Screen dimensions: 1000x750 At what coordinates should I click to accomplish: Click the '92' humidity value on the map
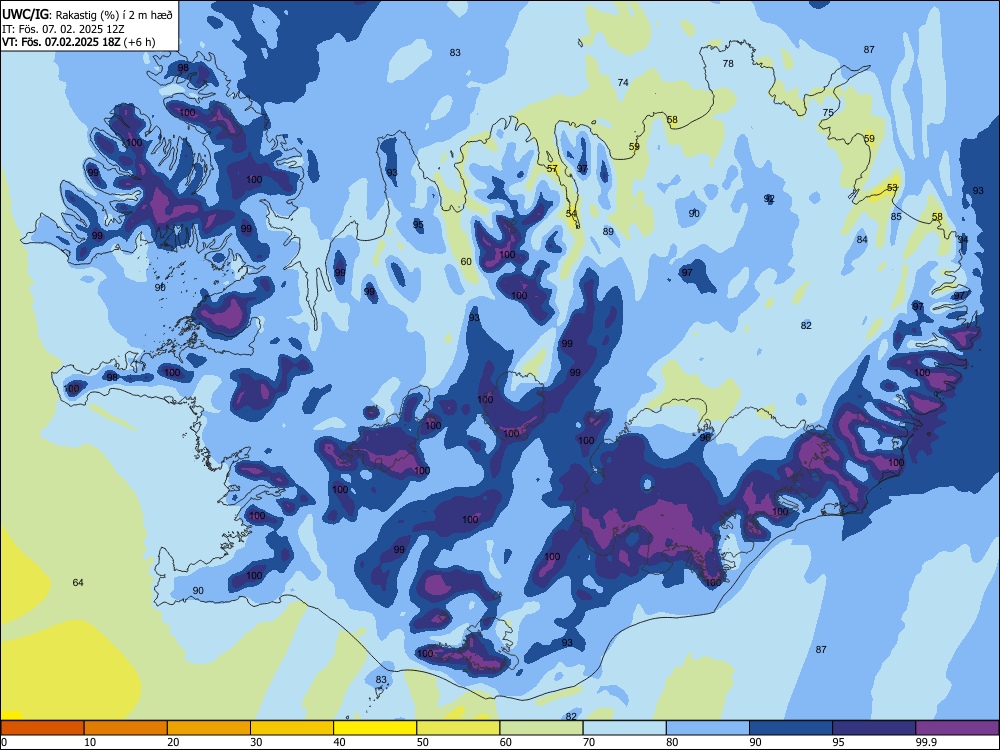(x=769, y=198)
